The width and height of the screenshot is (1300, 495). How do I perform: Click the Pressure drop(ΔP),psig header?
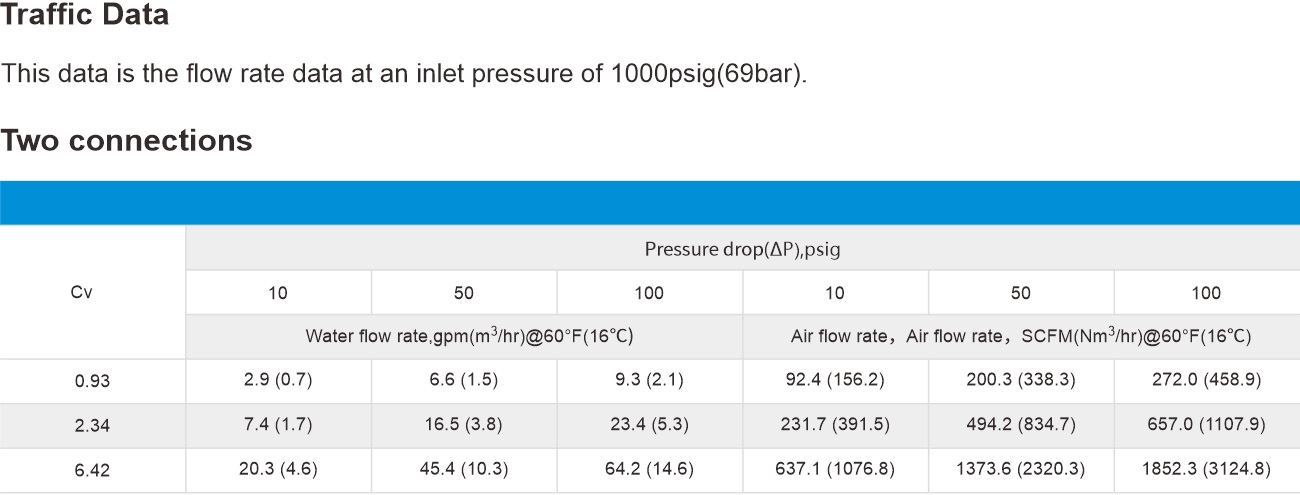[742, 248]
